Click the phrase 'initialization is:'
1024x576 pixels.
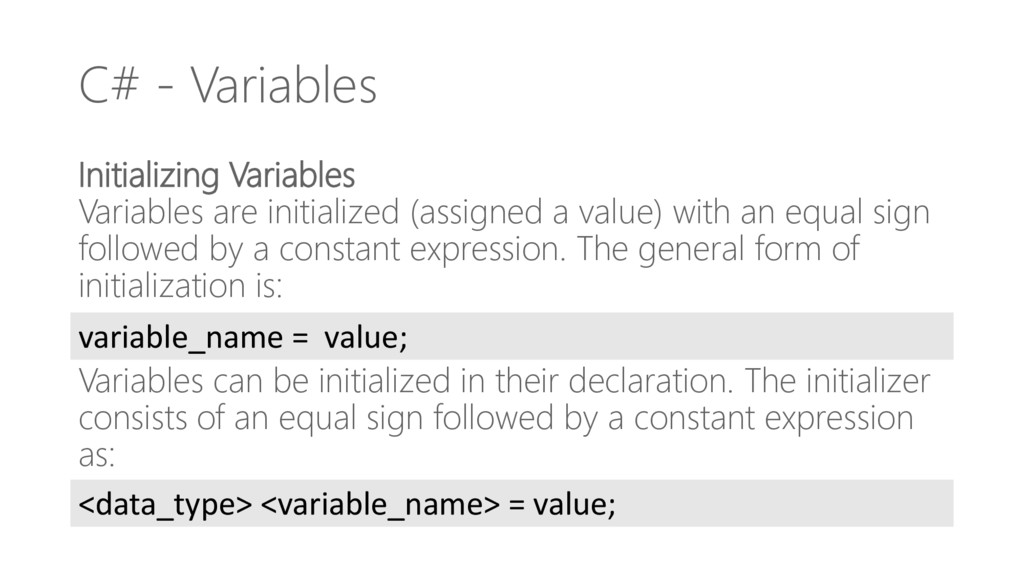pos(180,285)
